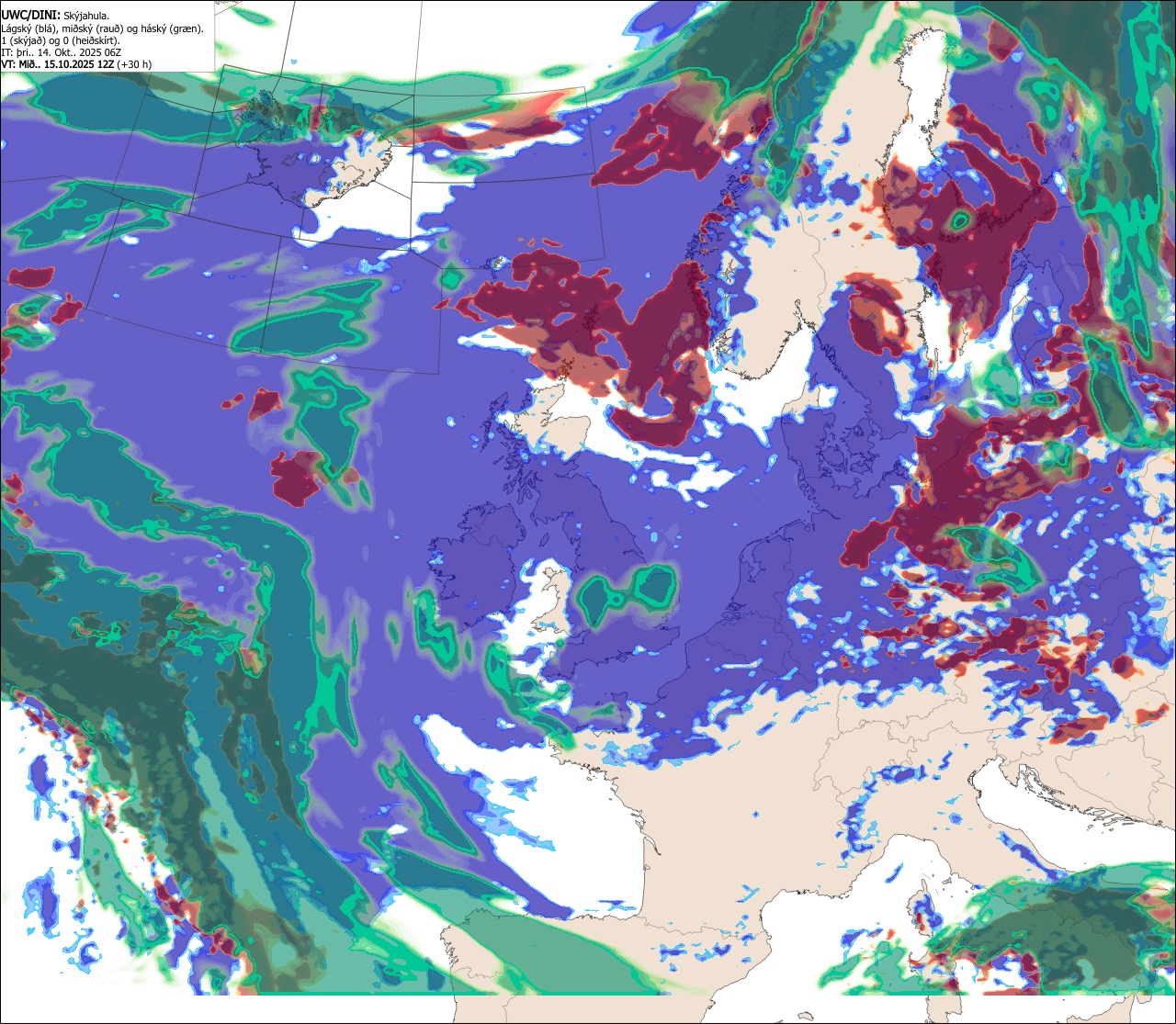Click the 'háský (græn)' legend entry
This screenshot has height=1024, width=1176.
[171, 28]
